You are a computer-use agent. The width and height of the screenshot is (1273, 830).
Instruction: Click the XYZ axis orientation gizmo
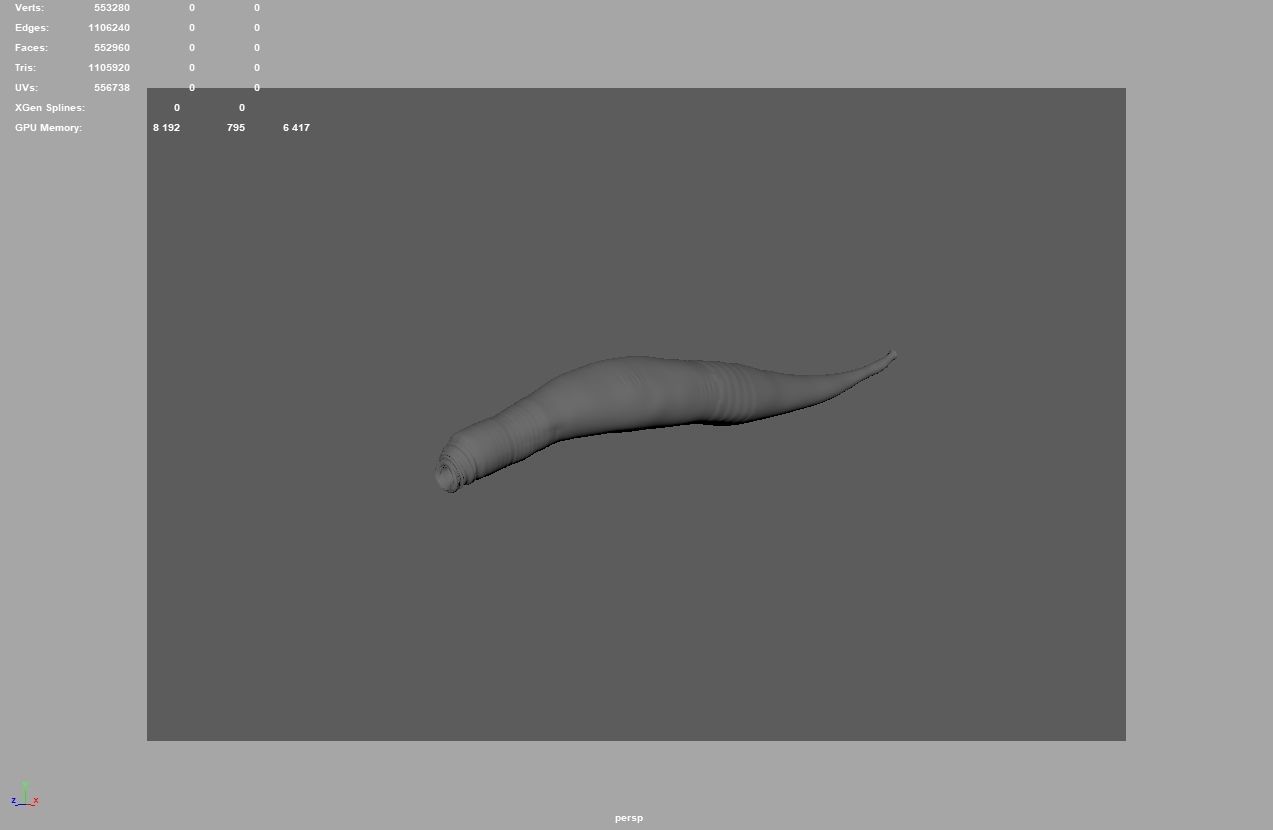pyautogui.click(x=25, y=795)
